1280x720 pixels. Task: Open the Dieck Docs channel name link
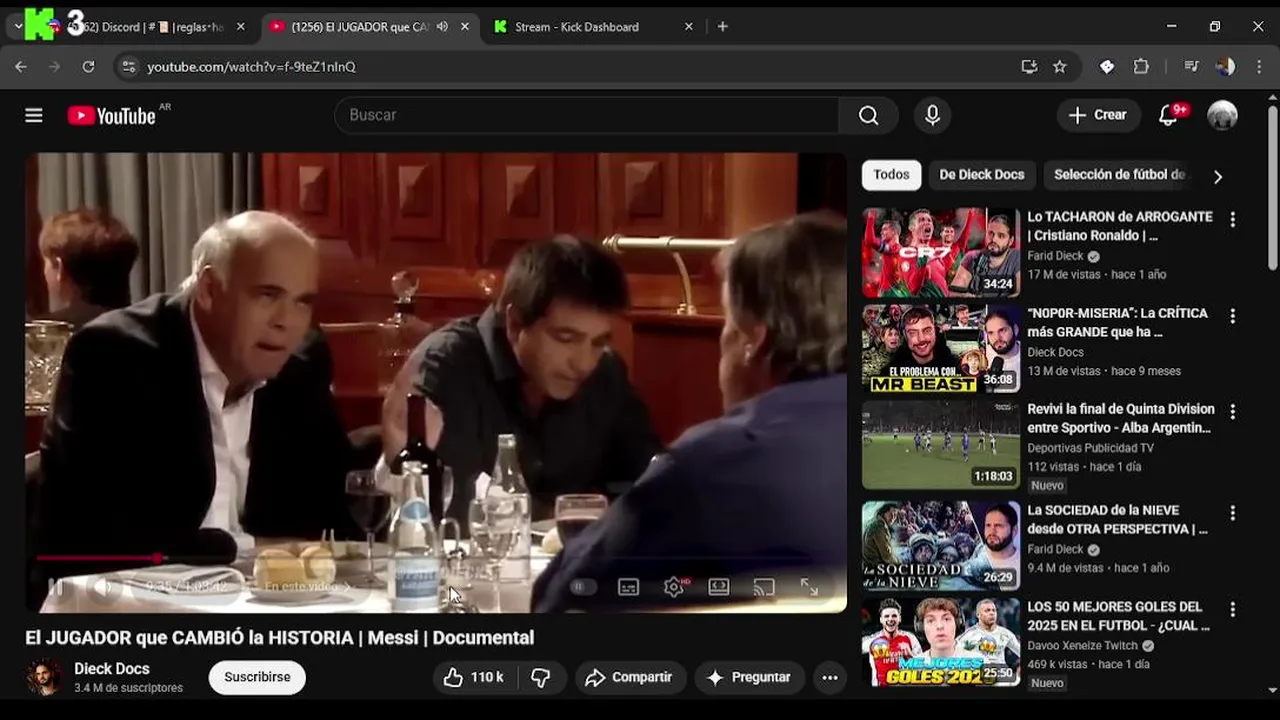point(112,669)
